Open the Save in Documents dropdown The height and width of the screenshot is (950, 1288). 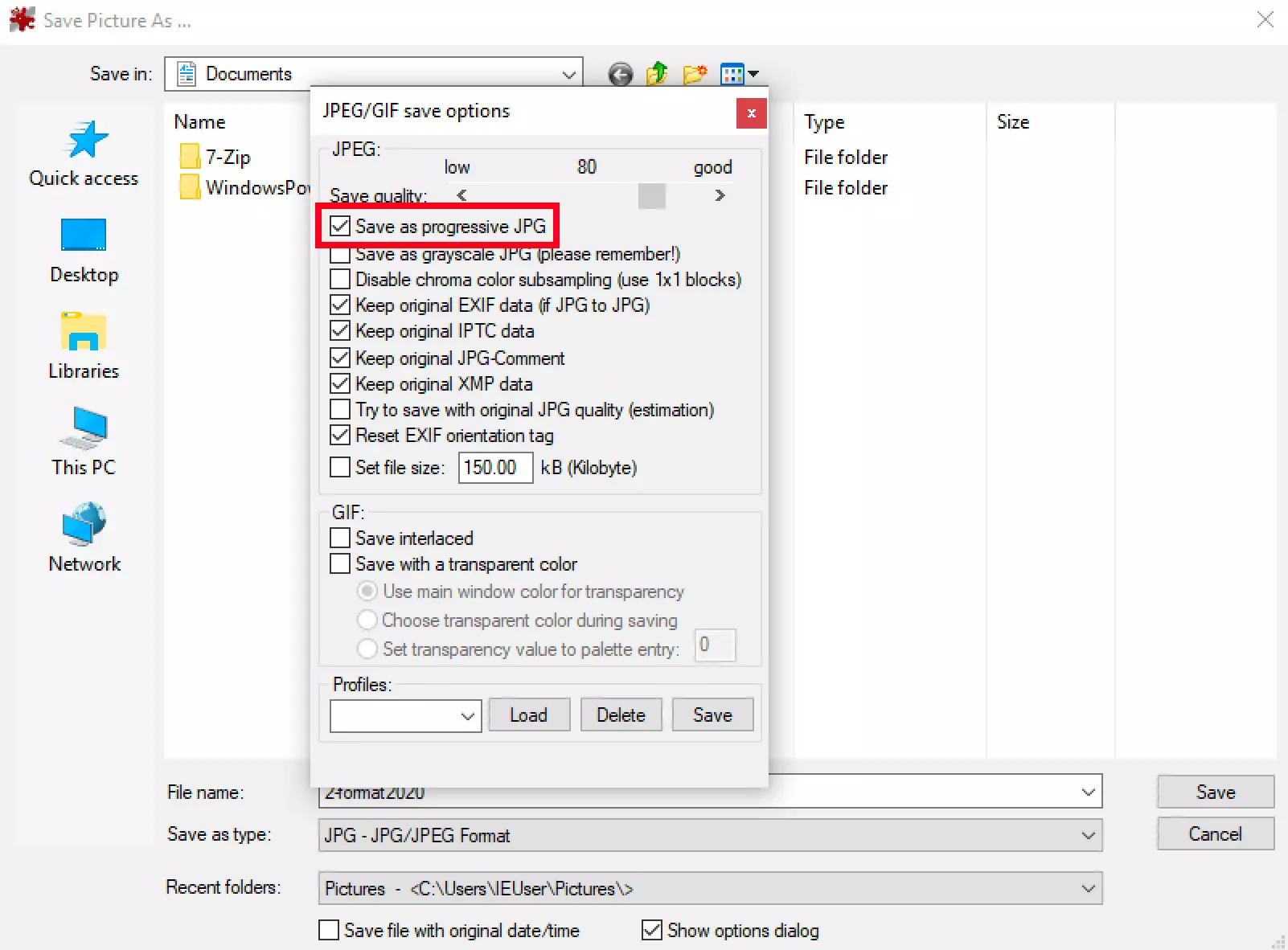(374, 74)
